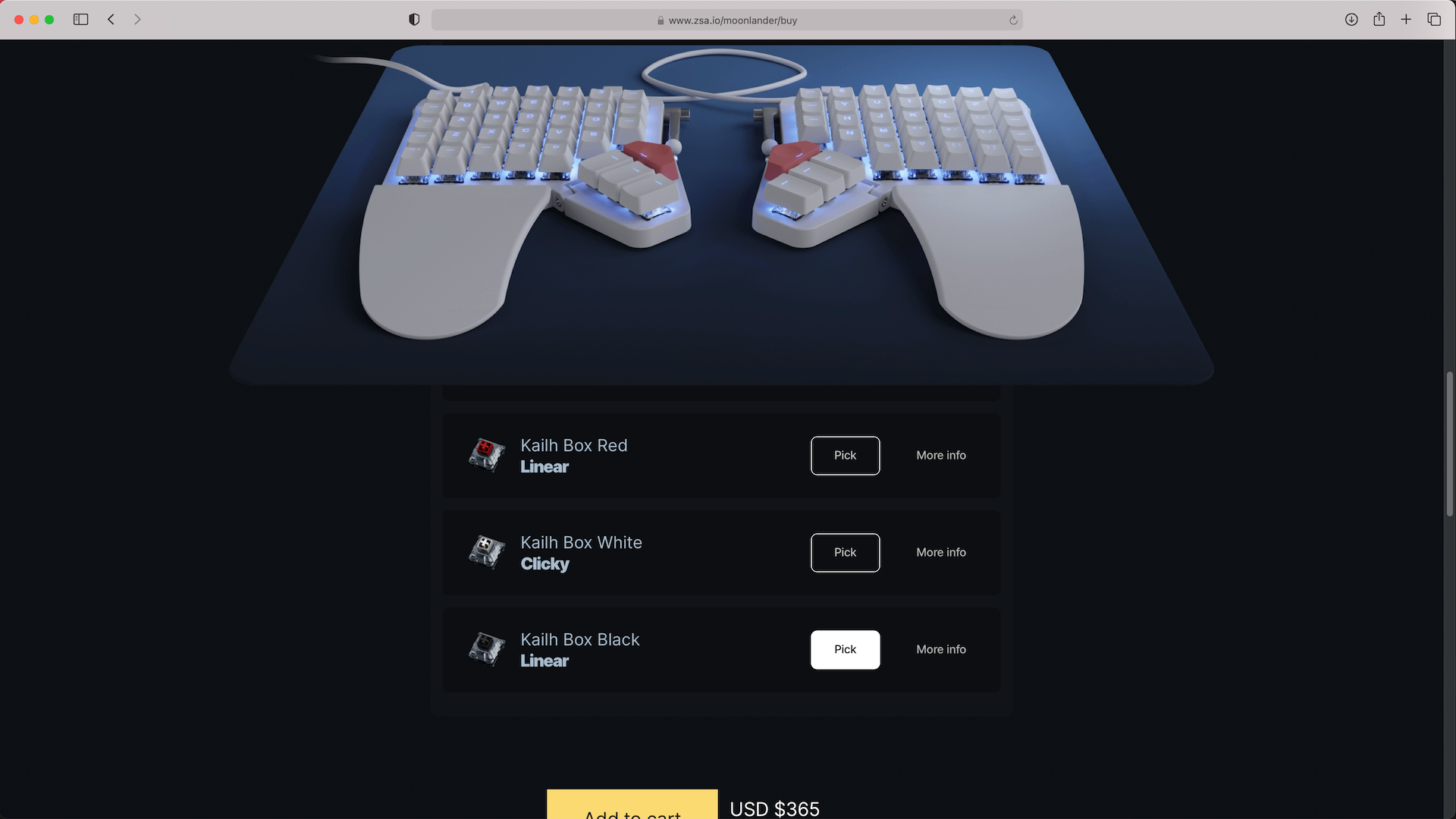Screen dimensions: 1456x819
Task: Click the display brightness toggle icon
Action: pyautogui.click(x=415, y=20)
